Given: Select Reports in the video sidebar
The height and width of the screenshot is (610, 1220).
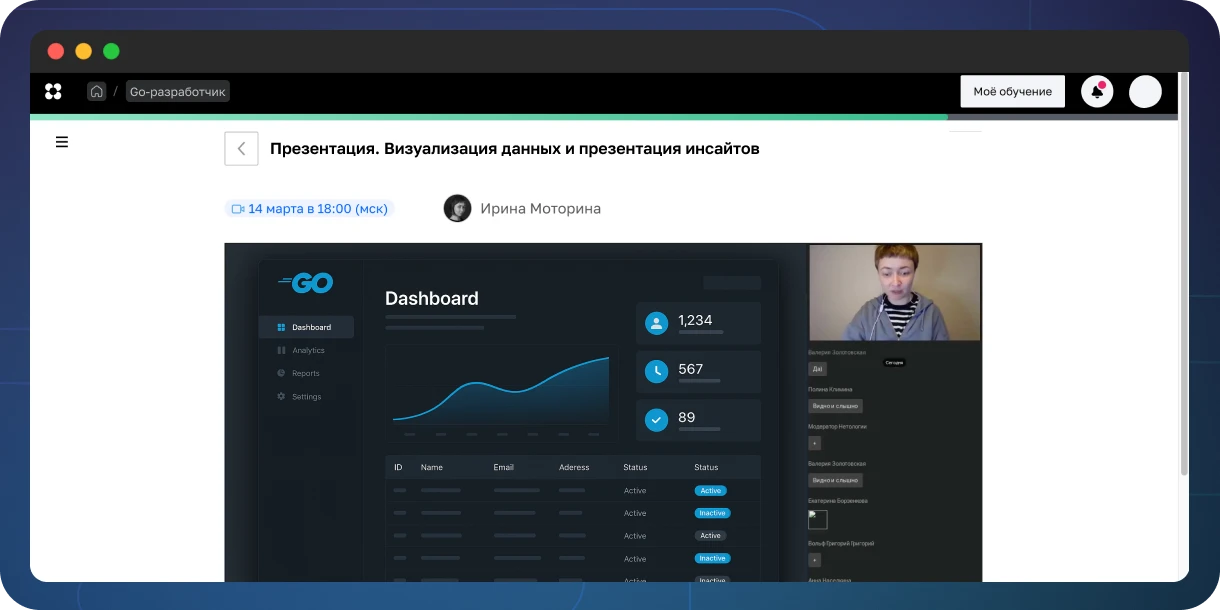Looking at the screenshot, I should (304, 373).
